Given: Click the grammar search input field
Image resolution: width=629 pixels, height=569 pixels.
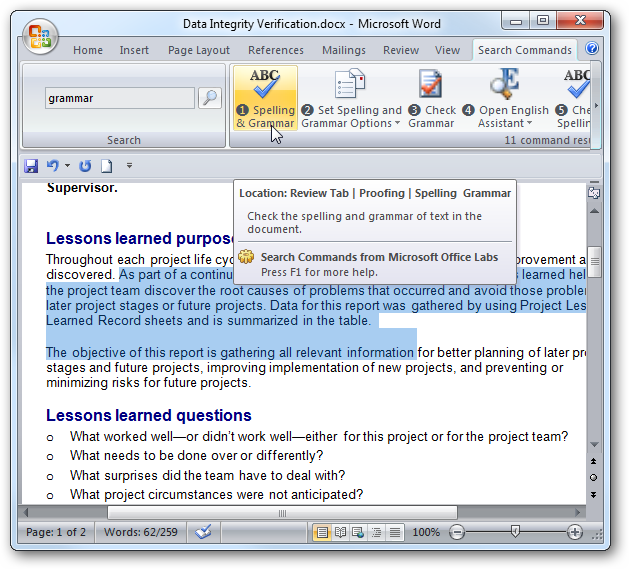Looking at the screenshot, I should [x=120, y=98].
